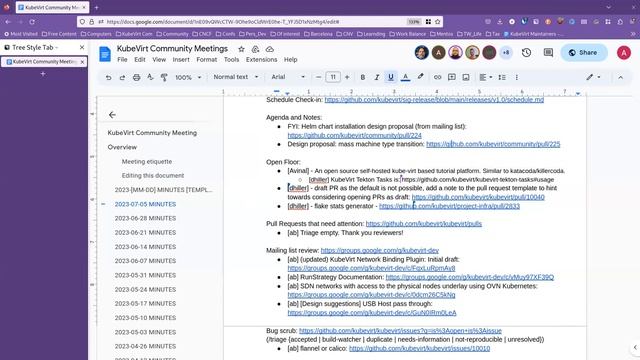Open the File menu
This screenshot has width=640, height=360.
[x=122, y=60]
